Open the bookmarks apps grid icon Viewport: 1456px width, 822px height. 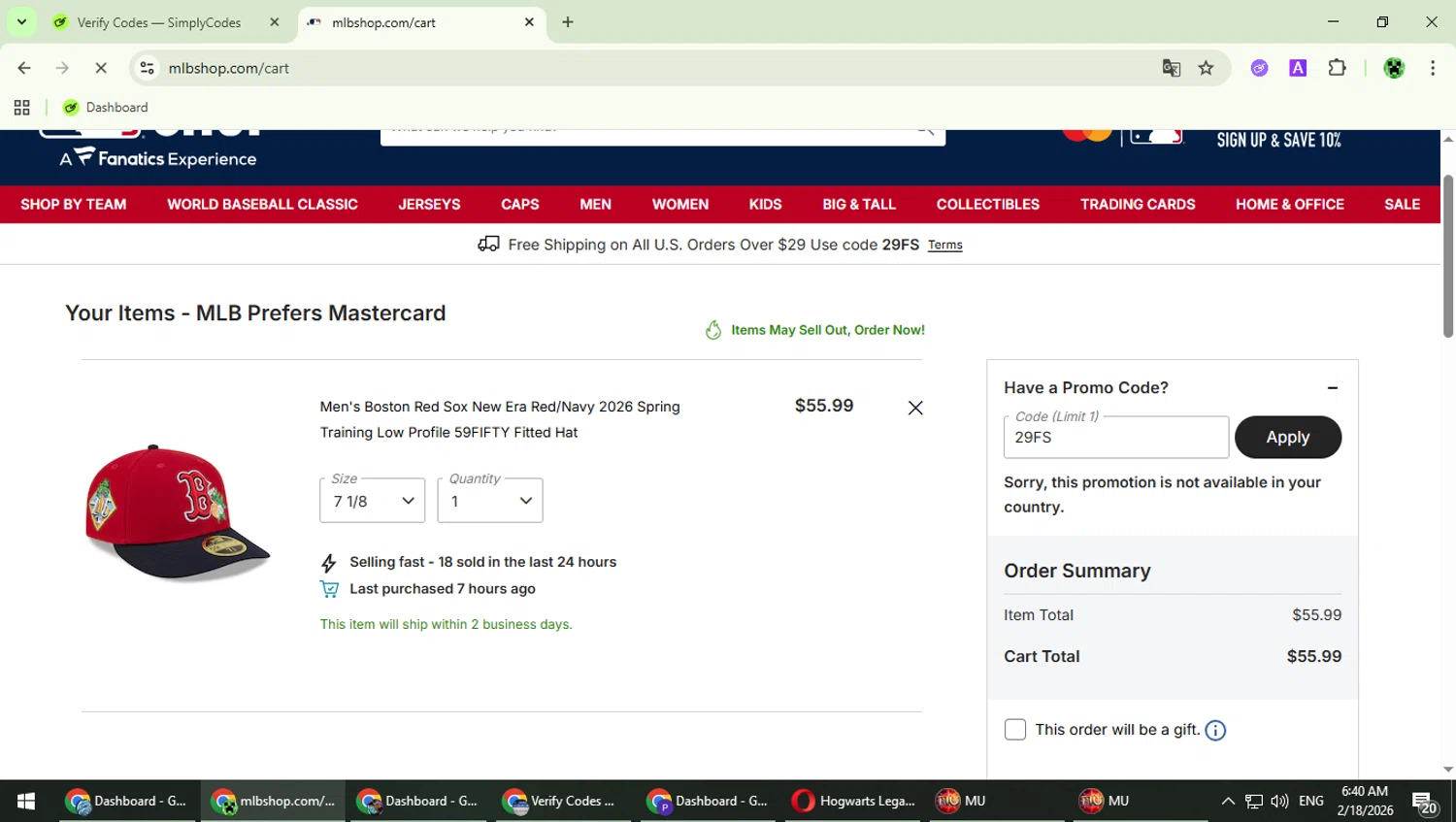(21, 108)
